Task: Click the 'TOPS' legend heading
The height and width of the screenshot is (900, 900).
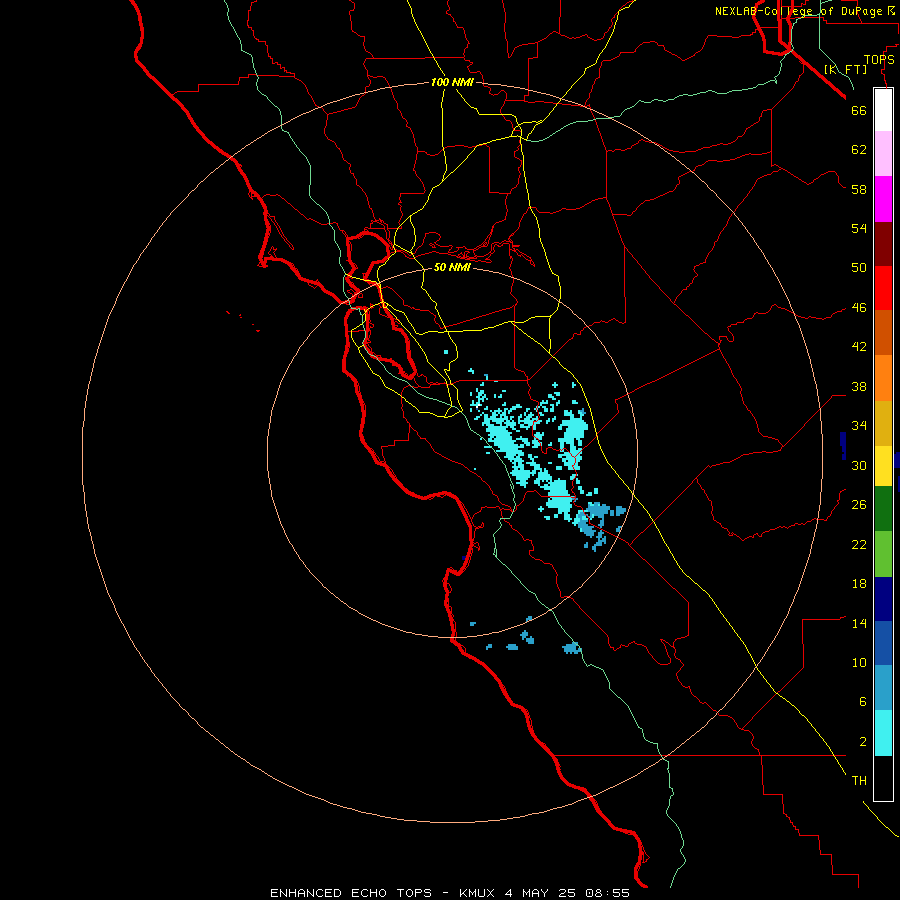Action: coord(879,60)
